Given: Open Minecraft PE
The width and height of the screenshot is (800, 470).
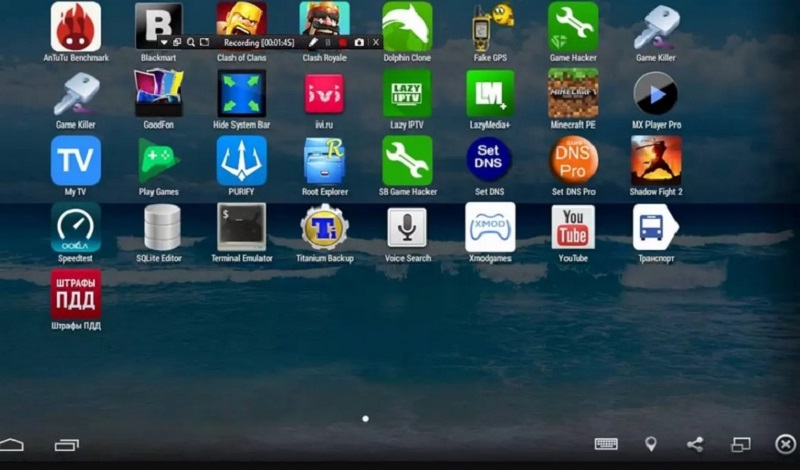Looking at the screenshot, I should pyautogui.click(x=573, y=93).
